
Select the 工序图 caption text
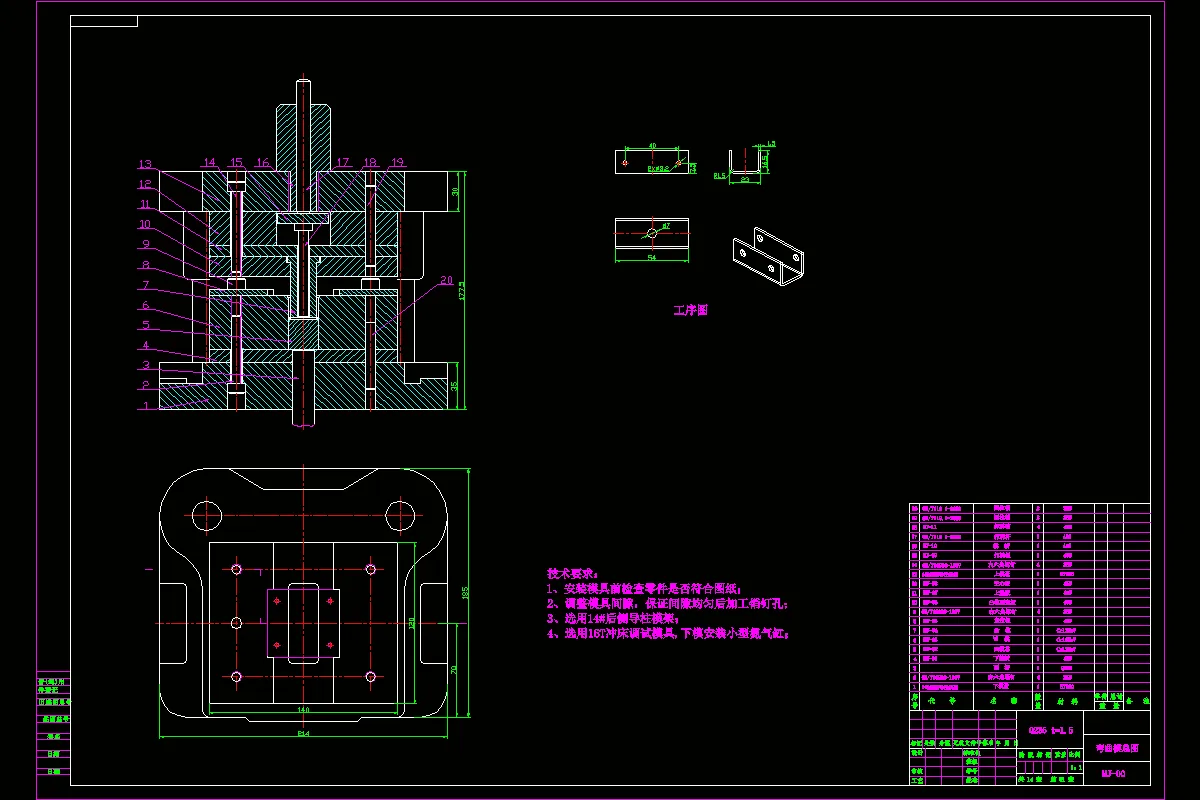(x=690, y=311)
